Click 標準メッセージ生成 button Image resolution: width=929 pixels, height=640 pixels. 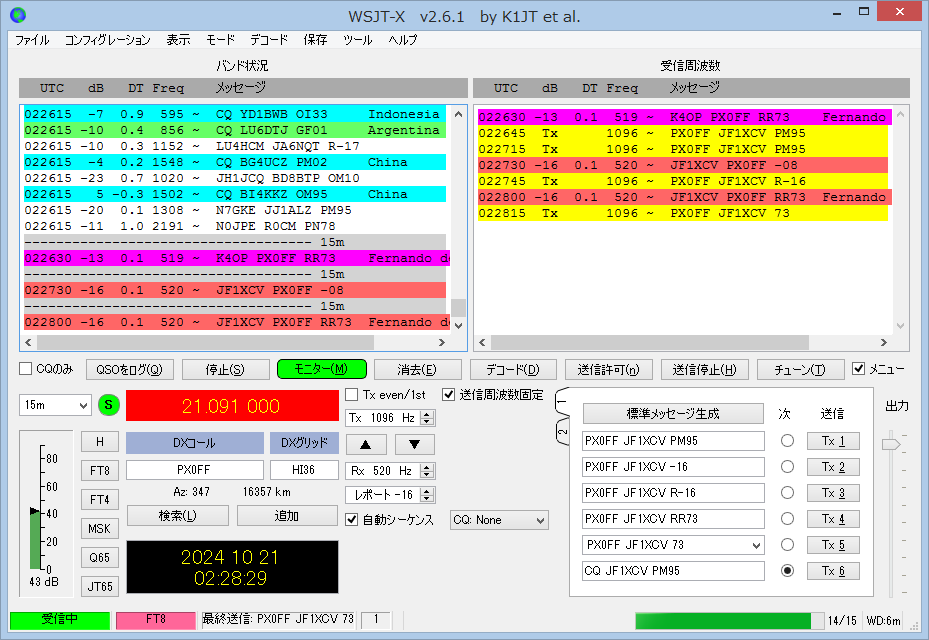[x=673, y=414]
